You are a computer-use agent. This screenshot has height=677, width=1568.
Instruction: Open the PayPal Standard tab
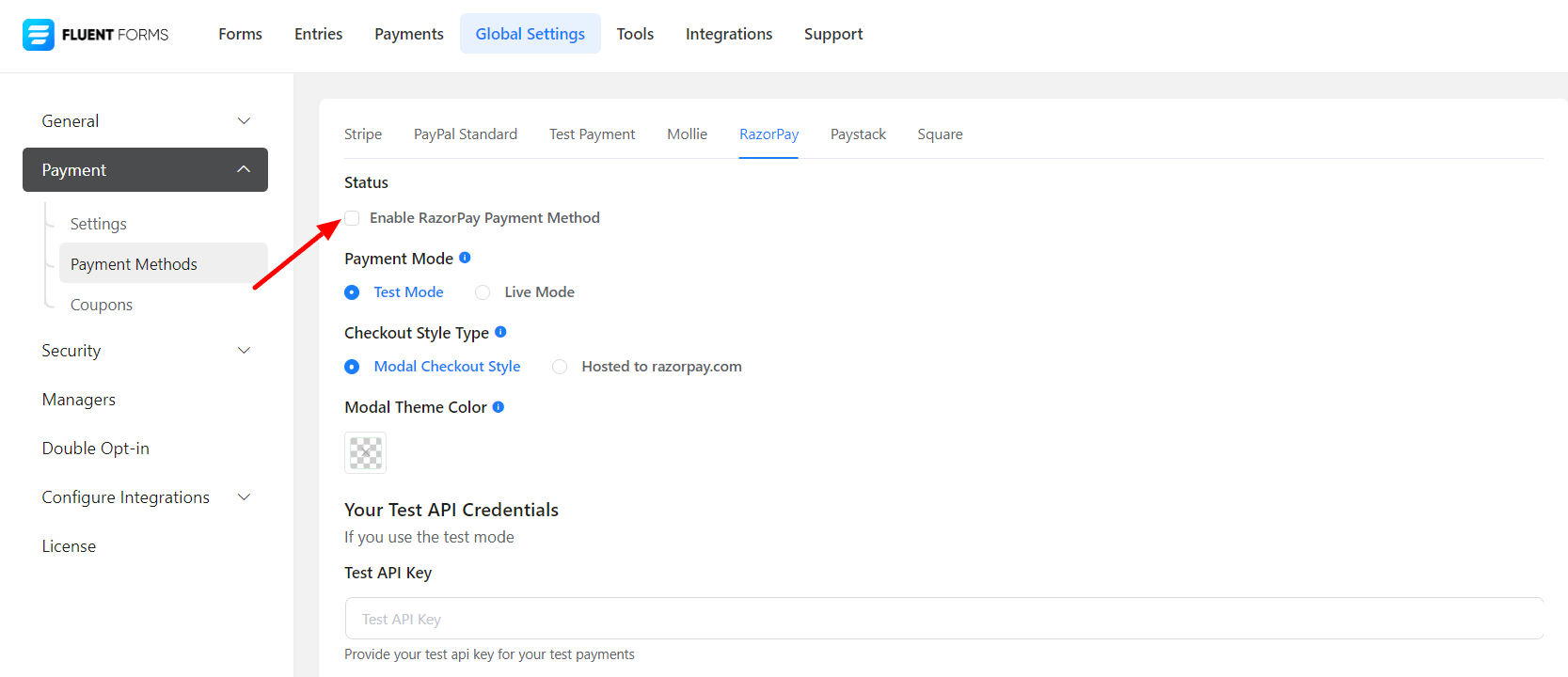(x=466, y=134)
